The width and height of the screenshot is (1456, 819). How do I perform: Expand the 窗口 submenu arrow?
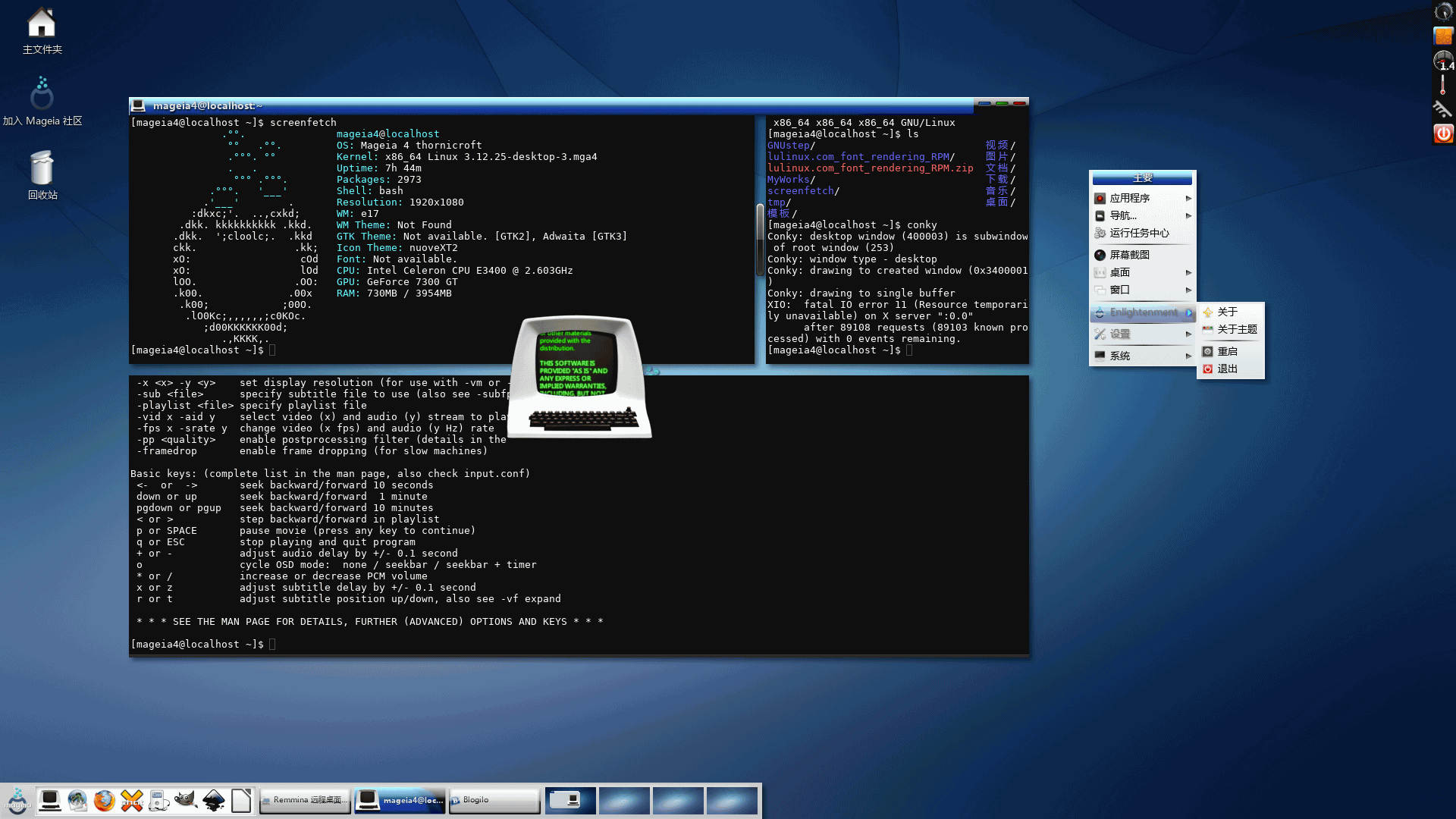[1188, 290]
